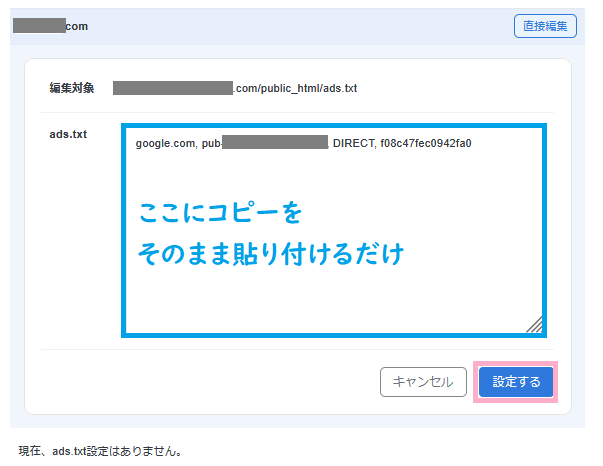Click the redacted publisher ID after pub-
Image resolution: width=603 pixels, height=466 pixels.
275,143
